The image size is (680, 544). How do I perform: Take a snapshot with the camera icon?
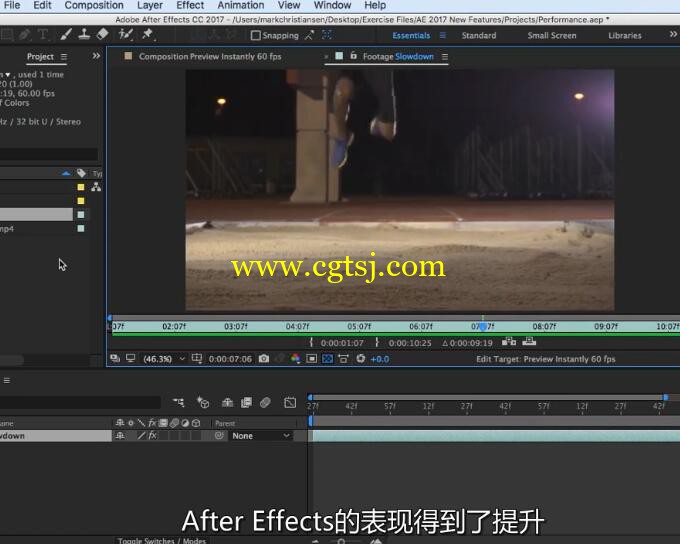point(264,359)
